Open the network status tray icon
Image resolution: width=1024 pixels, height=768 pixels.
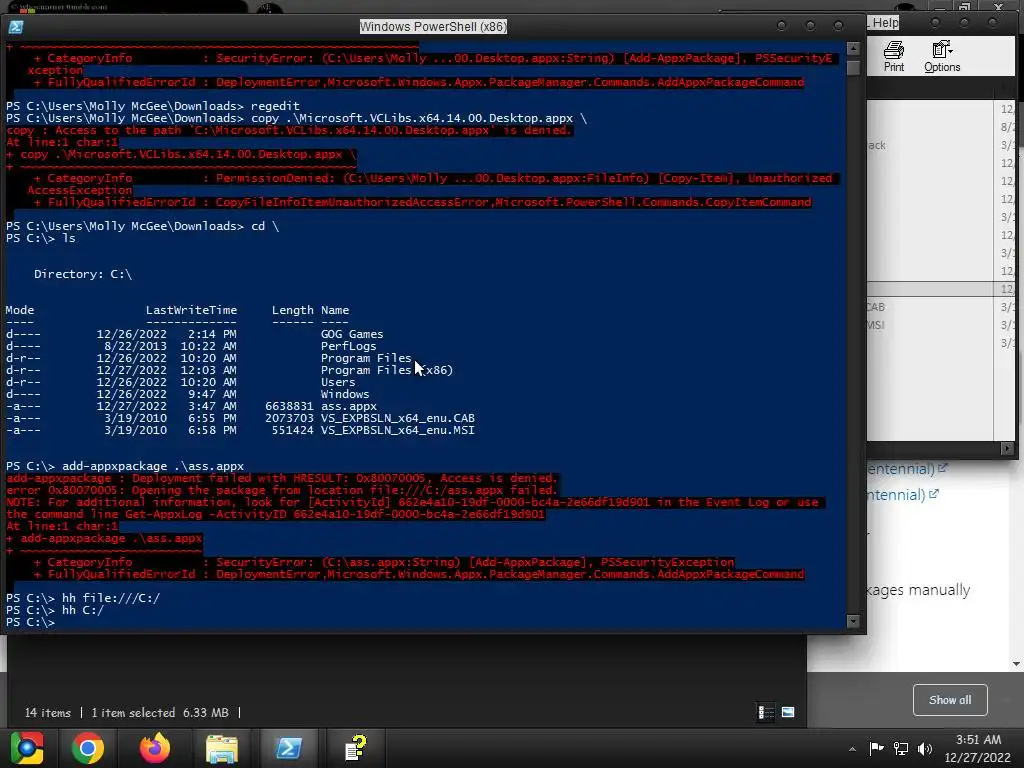click(x=901, y=748)
